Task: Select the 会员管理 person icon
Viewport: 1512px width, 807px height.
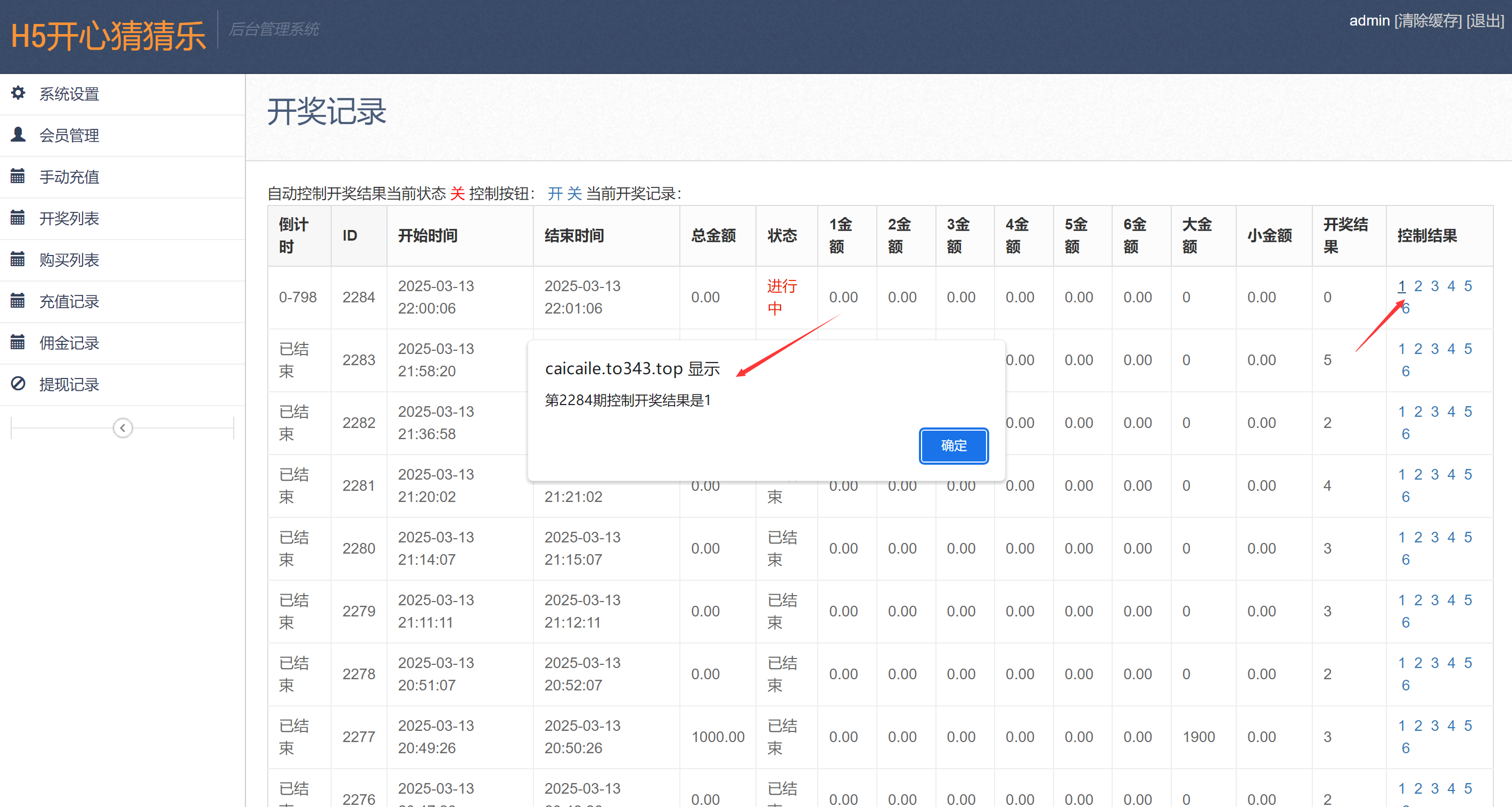Action: click(18, 134)
